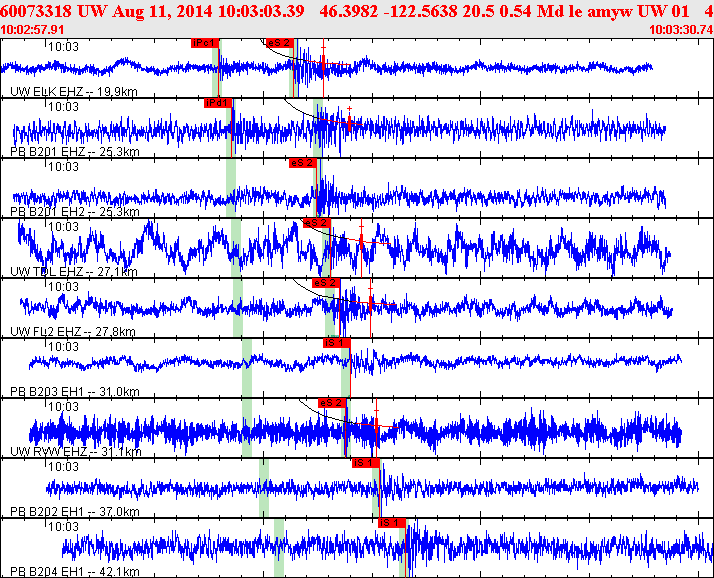Click the UW FL2 EHZ station label
The height and width of the screenshot is (578, 714).
coord(73,332)
